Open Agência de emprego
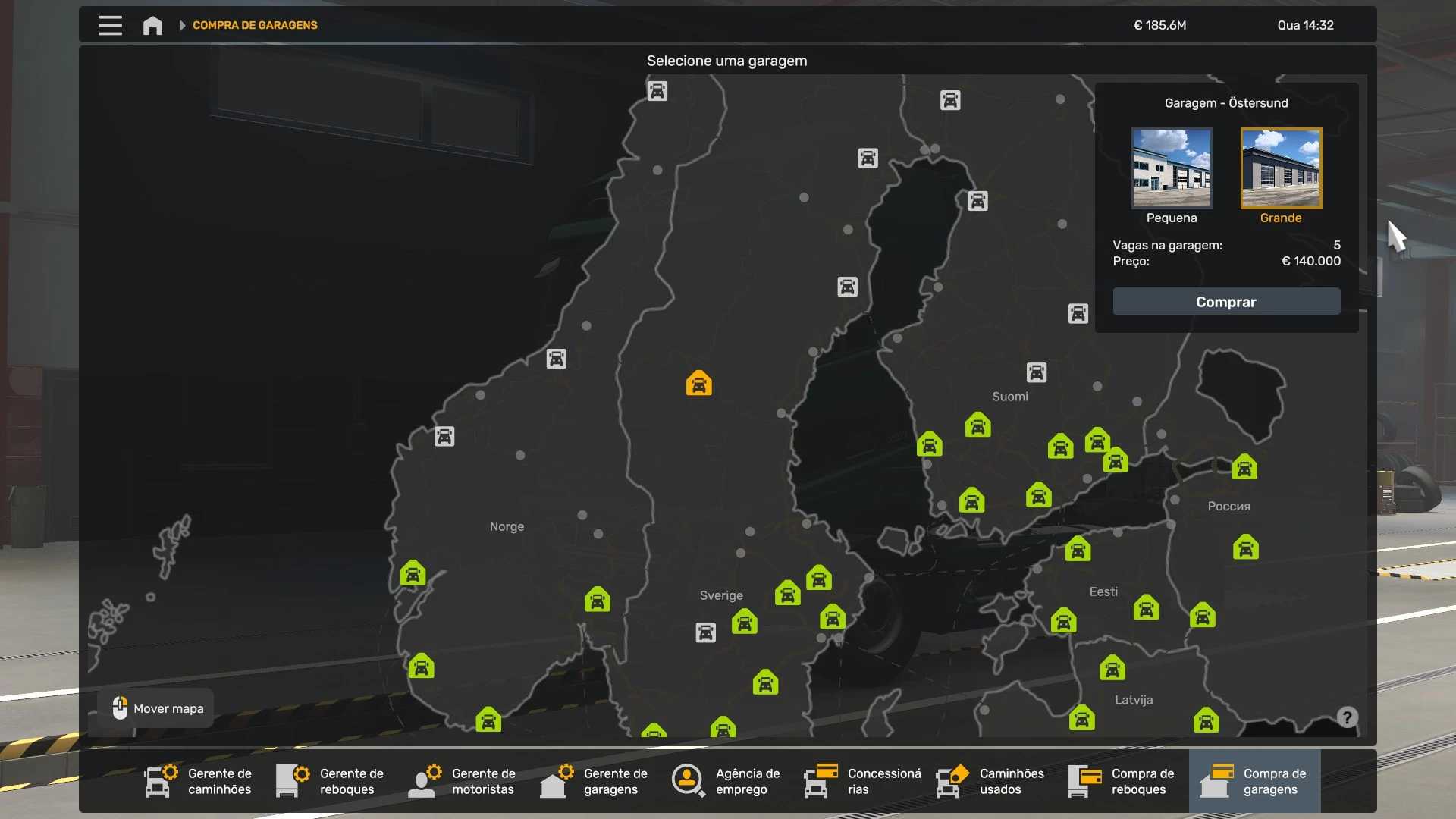The width and height of the screenshot is (1456, 819). point(726,781)
